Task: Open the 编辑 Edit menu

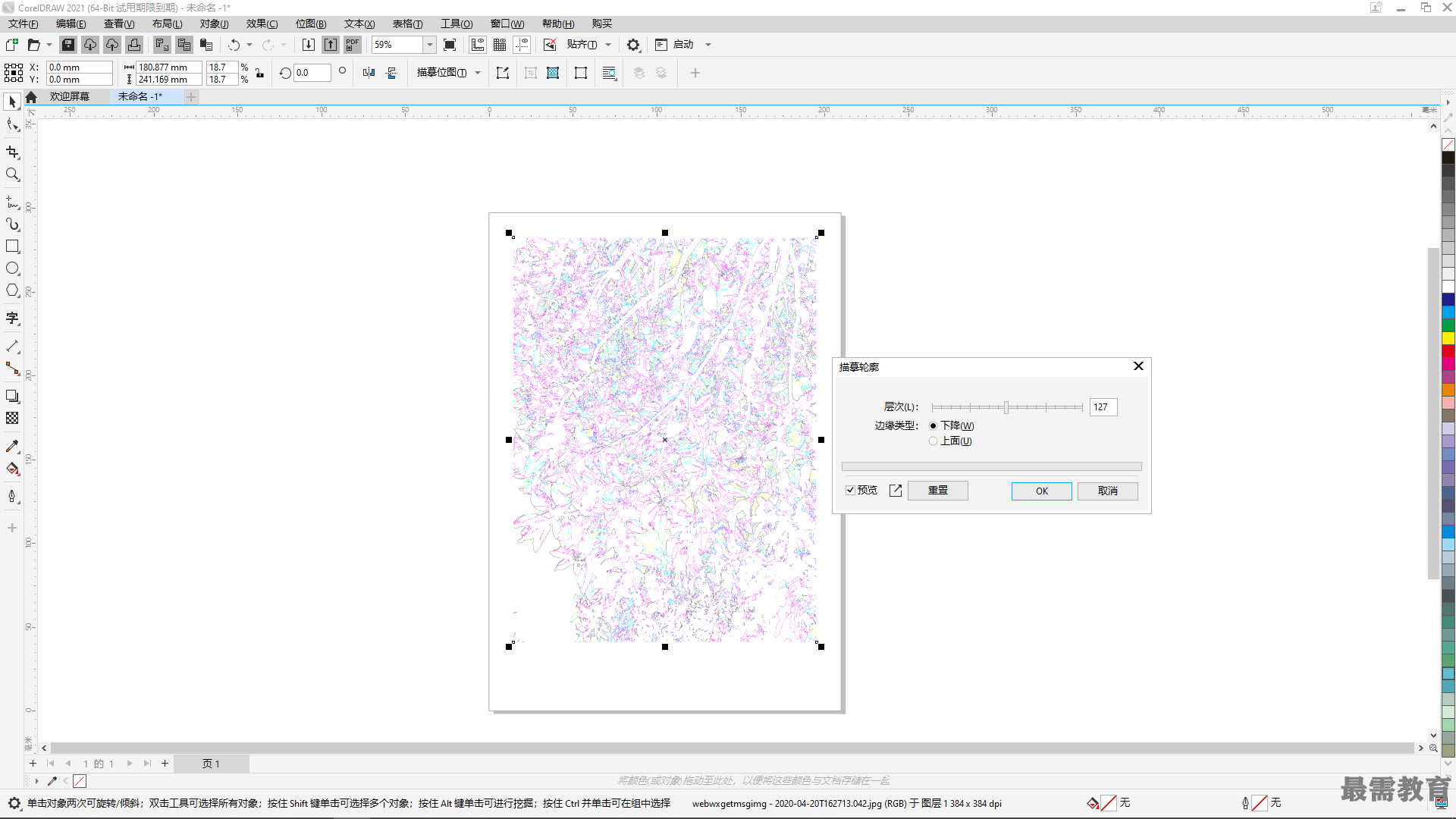Action: pyautogui.click(x=71, y=24)
